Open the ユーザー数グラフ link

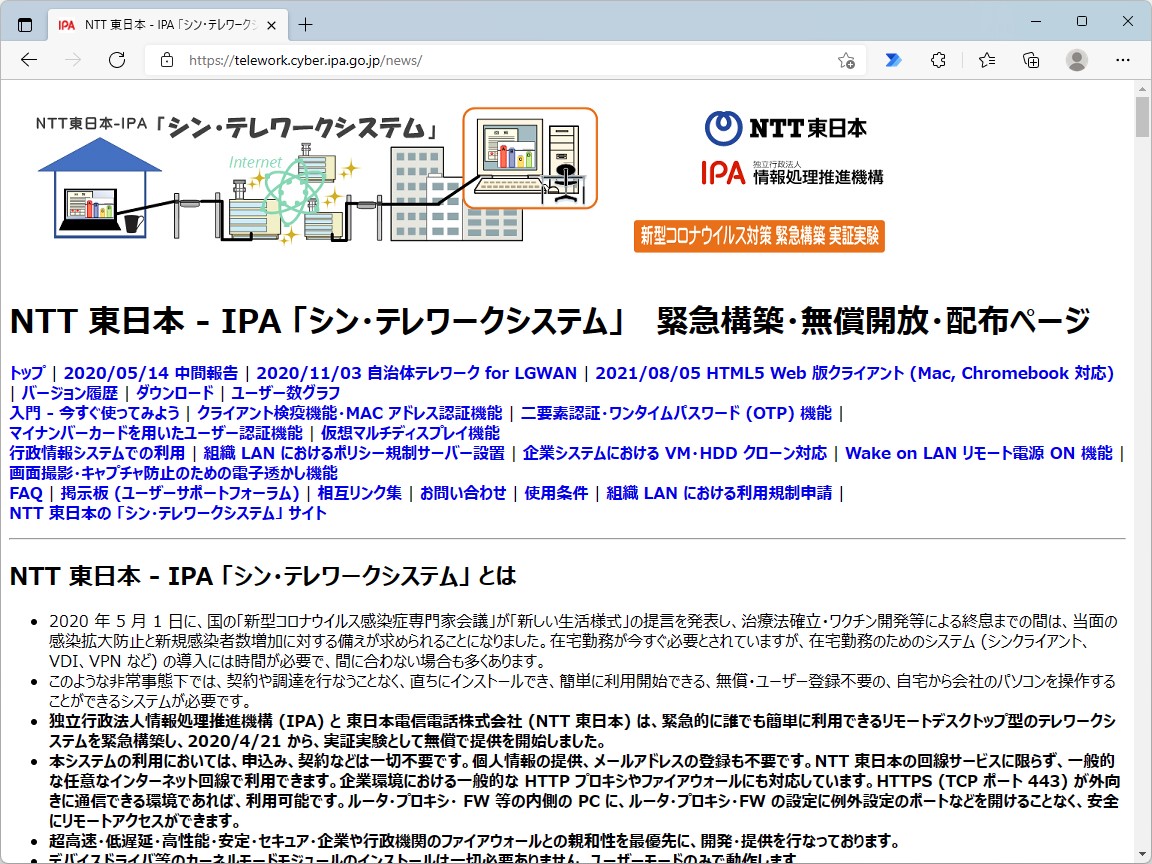(x=283, y=391)
